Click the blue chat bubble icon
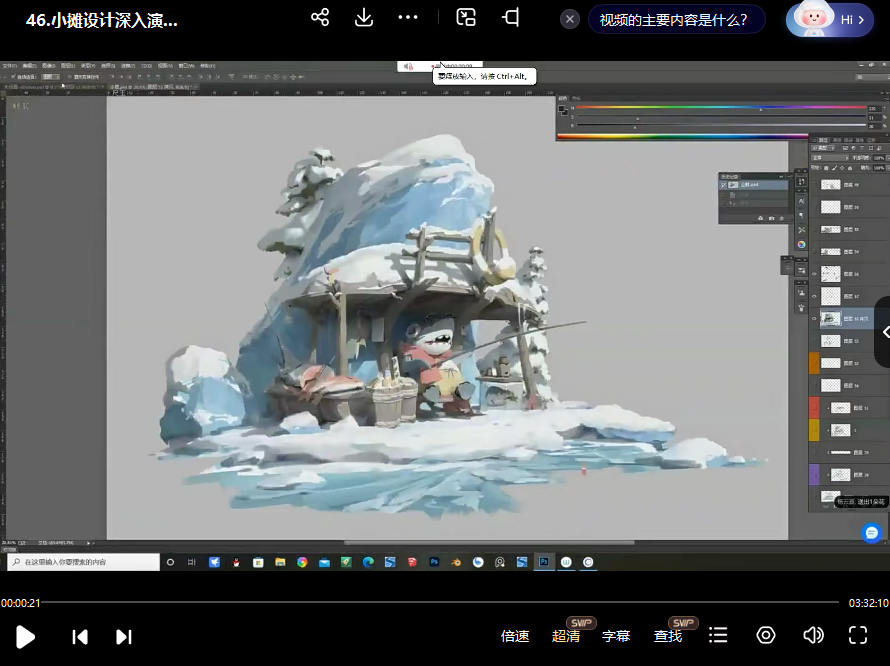This screenshot has width=890, height=666. [x=872, y=533]
